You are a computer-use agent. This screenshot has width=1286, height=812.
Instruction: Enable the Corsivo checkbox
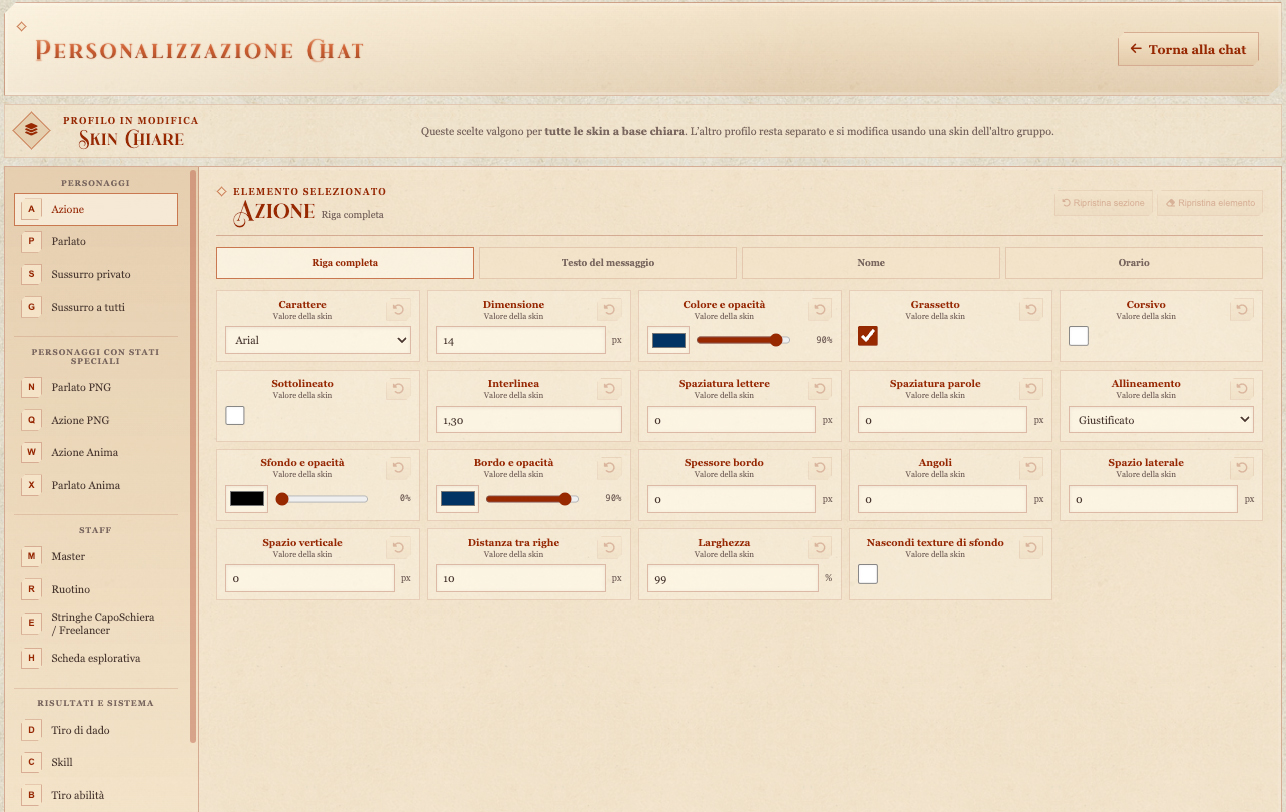(1079, 336)
